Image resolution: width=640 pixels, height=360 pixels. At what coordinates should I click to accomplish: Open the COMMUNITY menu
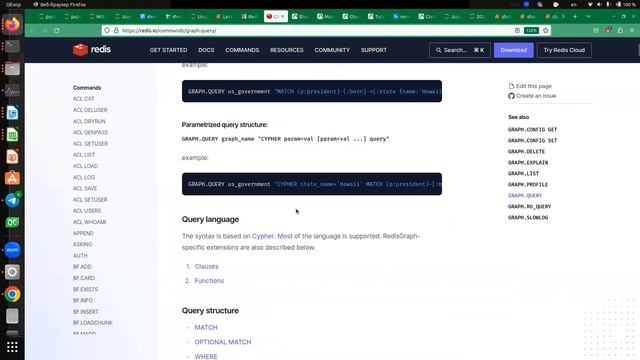click(332, 50)
